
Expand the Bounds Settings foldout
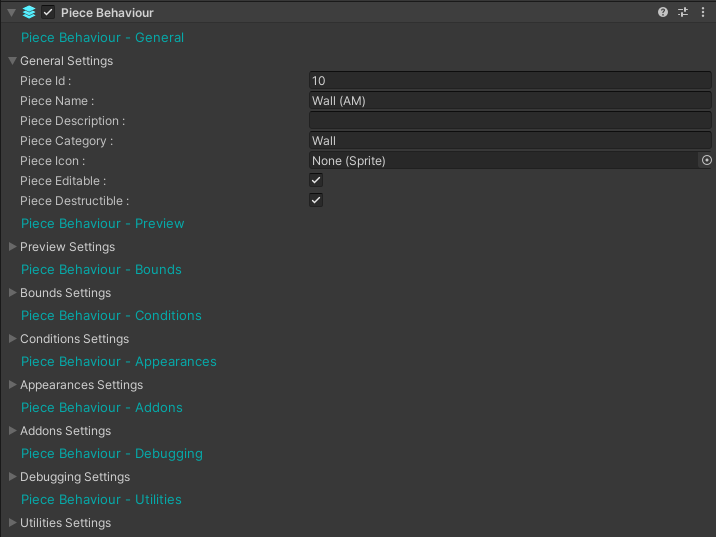coord(12,293)
